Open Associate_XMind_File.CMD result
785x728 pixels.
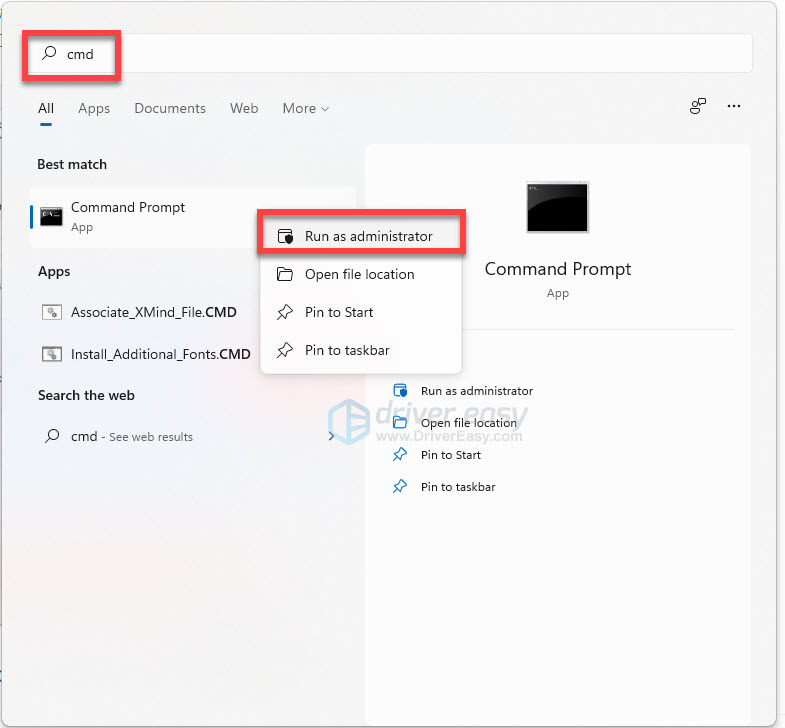coord(153,312)
